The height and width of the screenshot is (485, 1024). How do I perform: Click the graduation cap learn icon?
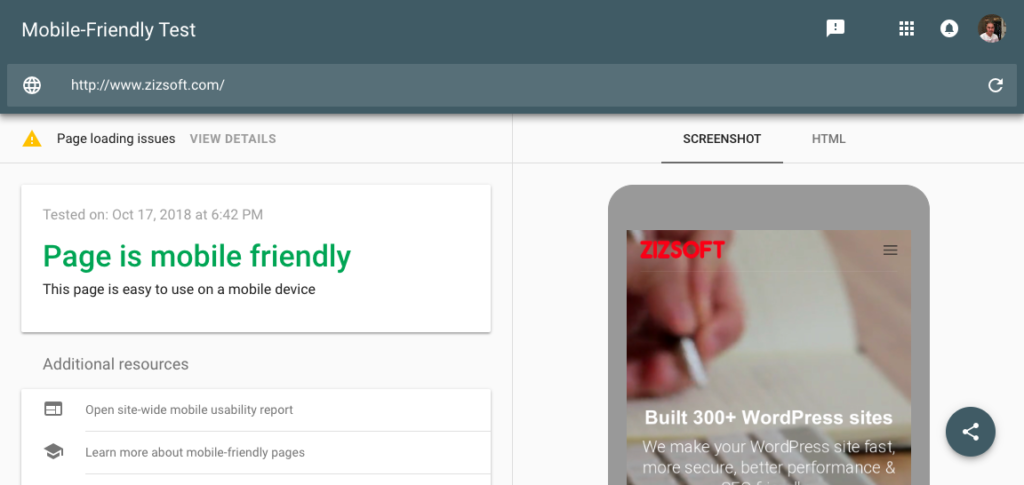[53, 452]
